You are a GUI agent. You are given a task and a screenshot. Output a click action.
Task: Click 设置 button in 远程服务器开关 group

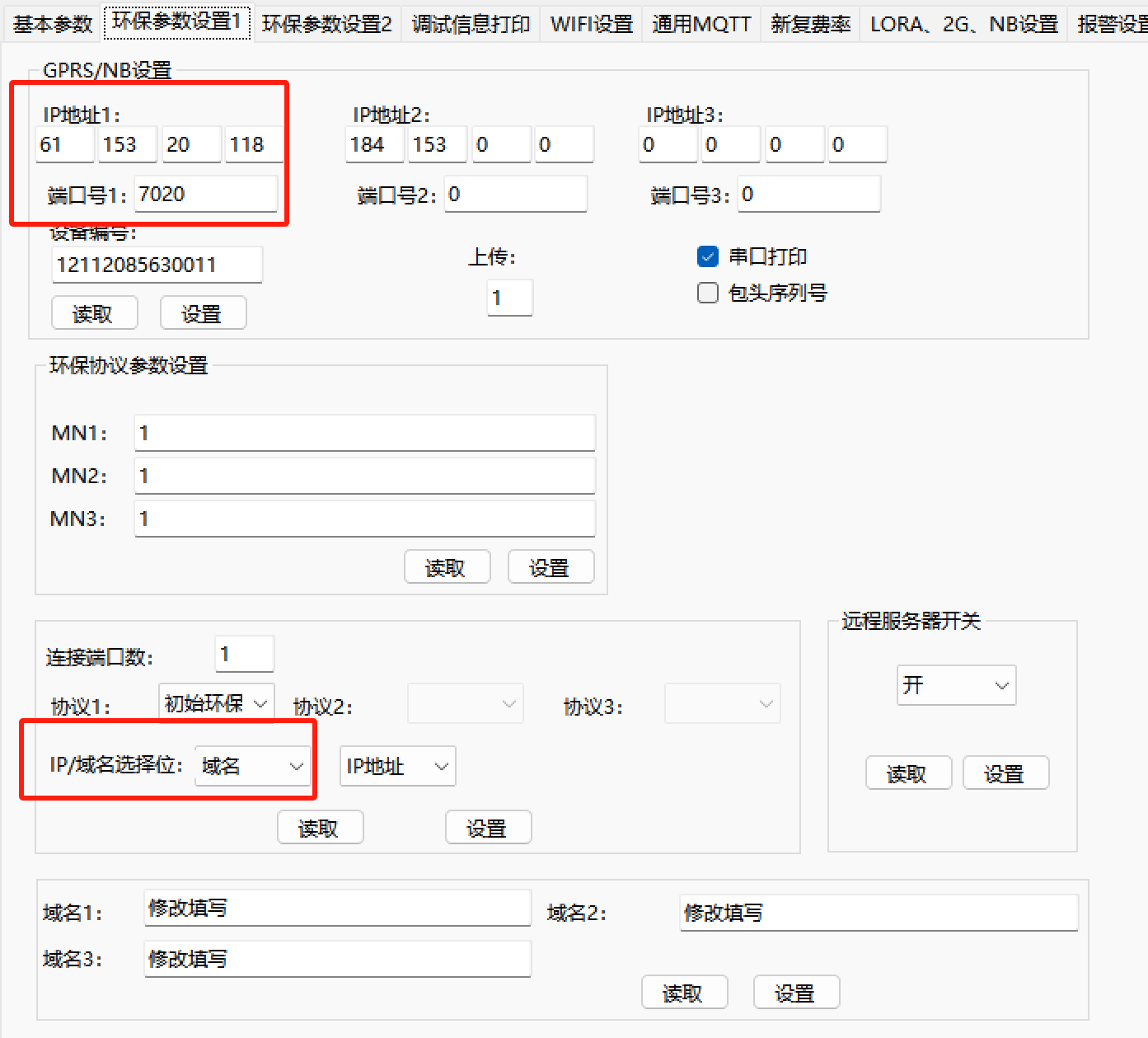1005,773
